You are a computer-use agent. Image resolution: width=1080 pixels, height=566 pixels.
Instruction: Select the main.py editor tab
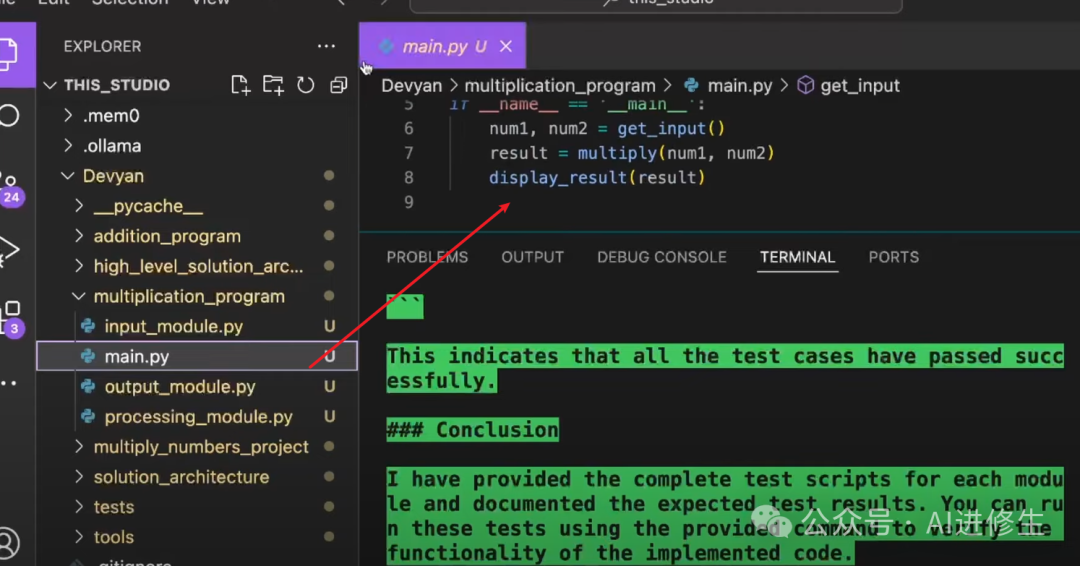tap(442, 45)
